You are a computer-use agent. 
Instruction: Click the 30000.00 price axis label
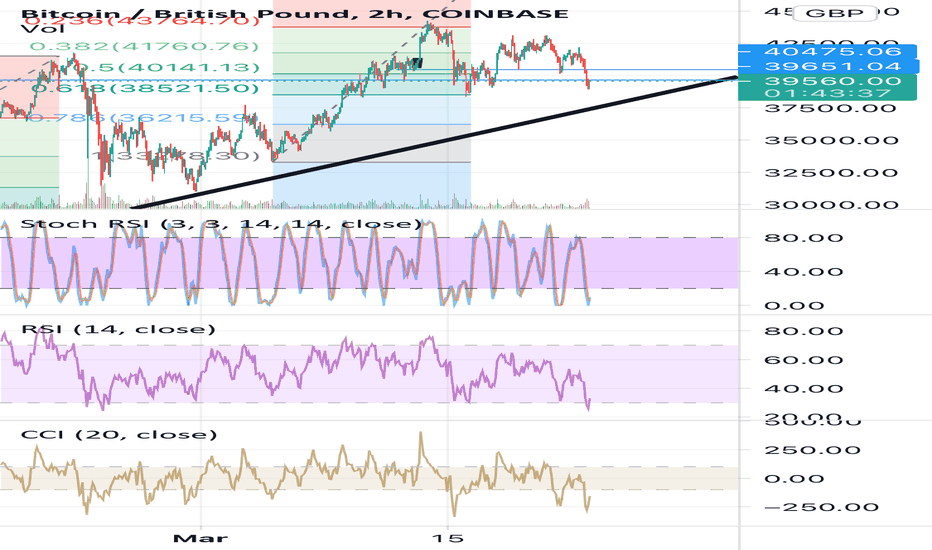pyautogui.click(x=831, y=205)
